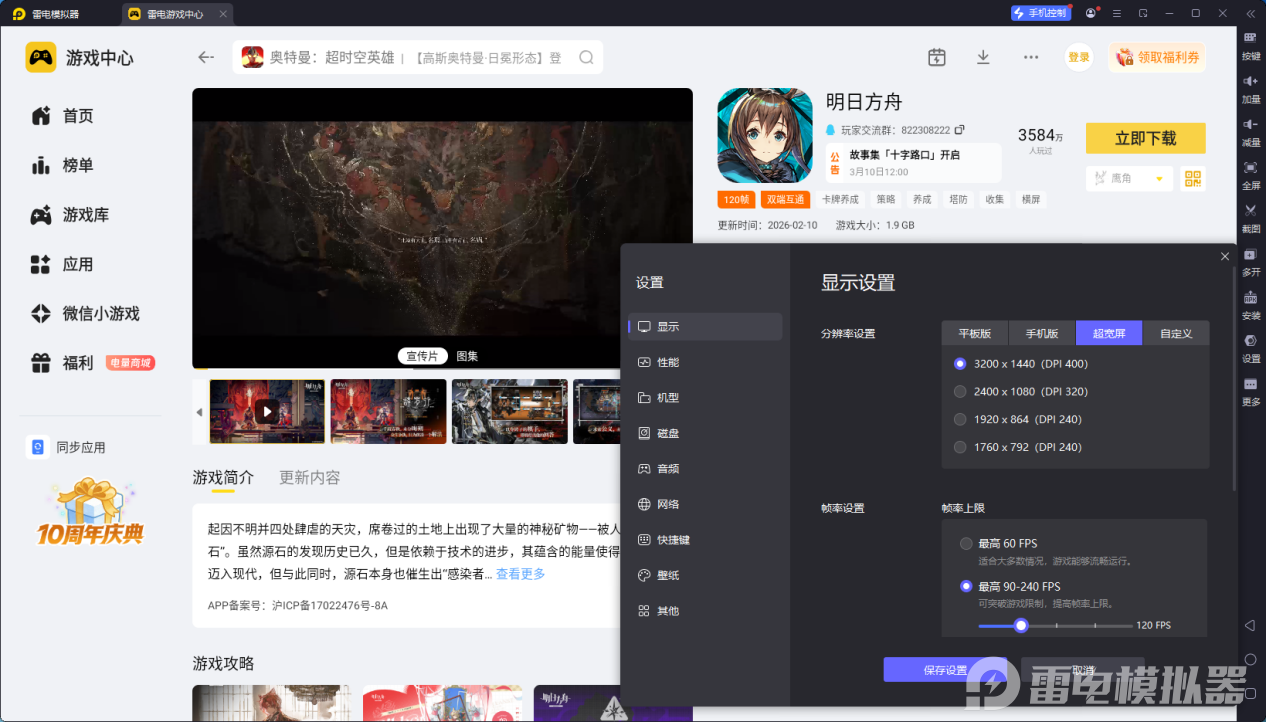This screenshot has width=1266, height=722.
Task: Click the search magnifier icon
Action: [x=586, y=57]
